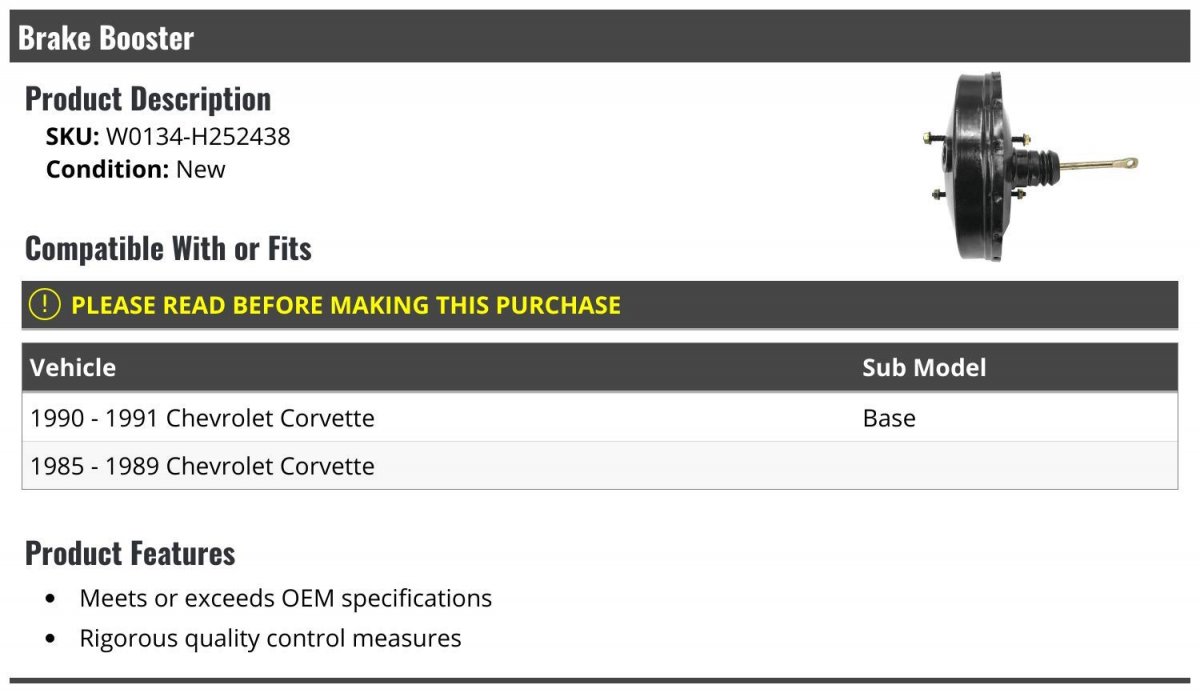Click the yellow exclamation warning icon
The height and width of the screenshot is (693, 1200).
44,304
